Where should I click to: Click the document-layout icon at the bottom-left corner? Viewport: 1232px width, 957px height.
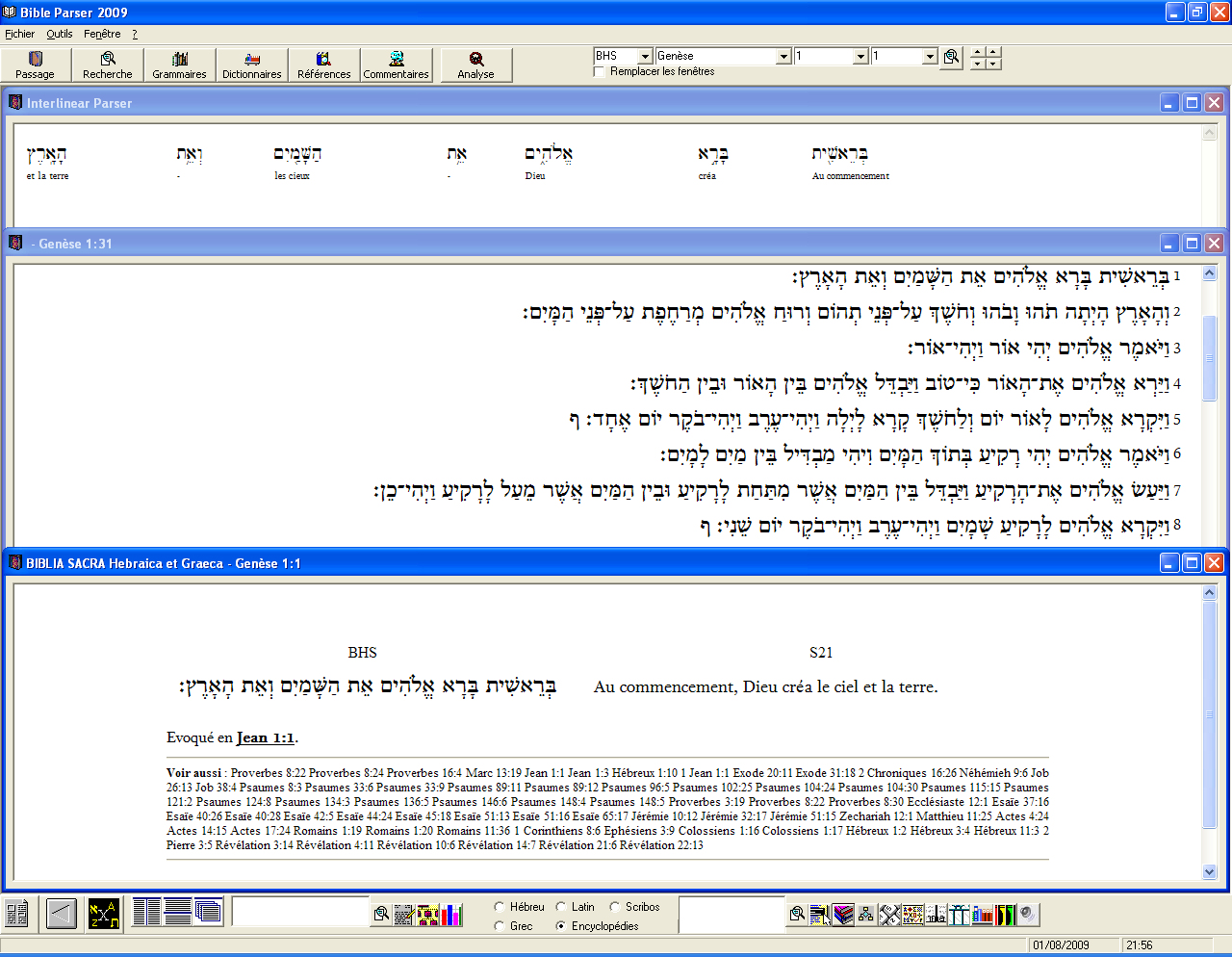coord(16,913)
